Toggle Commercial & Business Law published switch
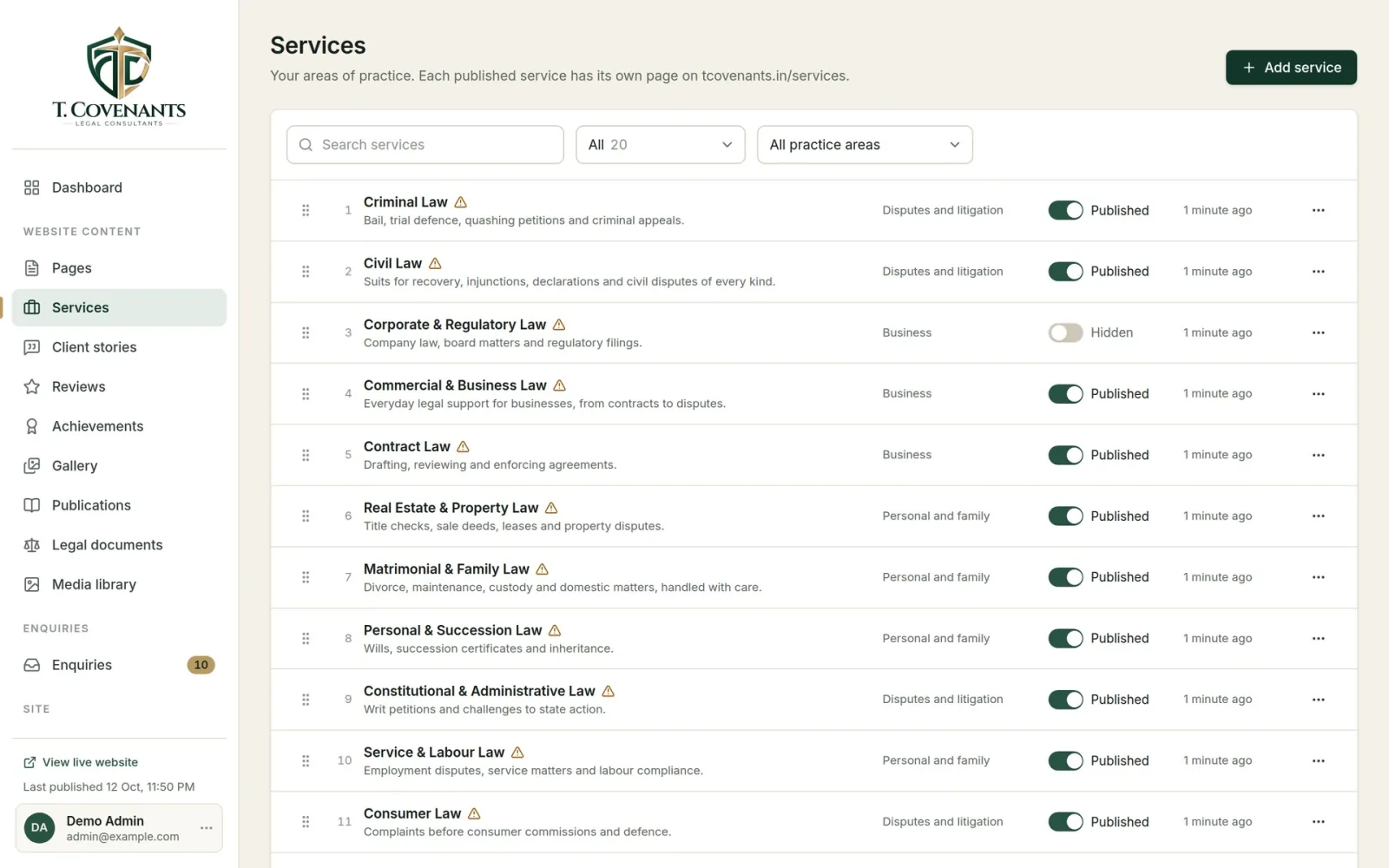Viewport: 1389px width, 868px height. (x=1065, y=393)
